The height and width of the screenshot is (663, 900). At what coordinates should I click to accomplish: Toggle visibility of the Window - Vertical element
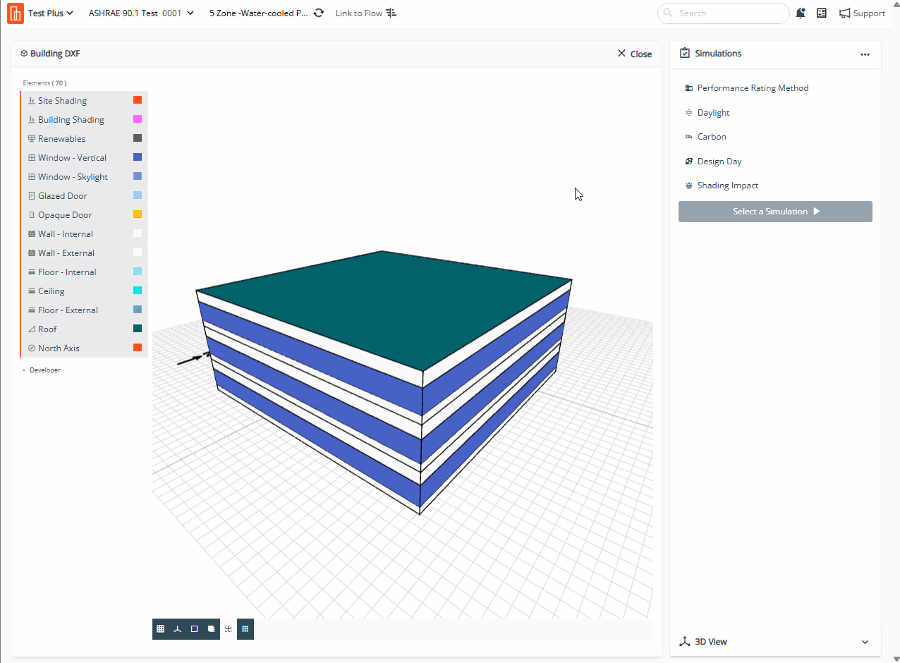pyautogui.click(x=72, y=158)
